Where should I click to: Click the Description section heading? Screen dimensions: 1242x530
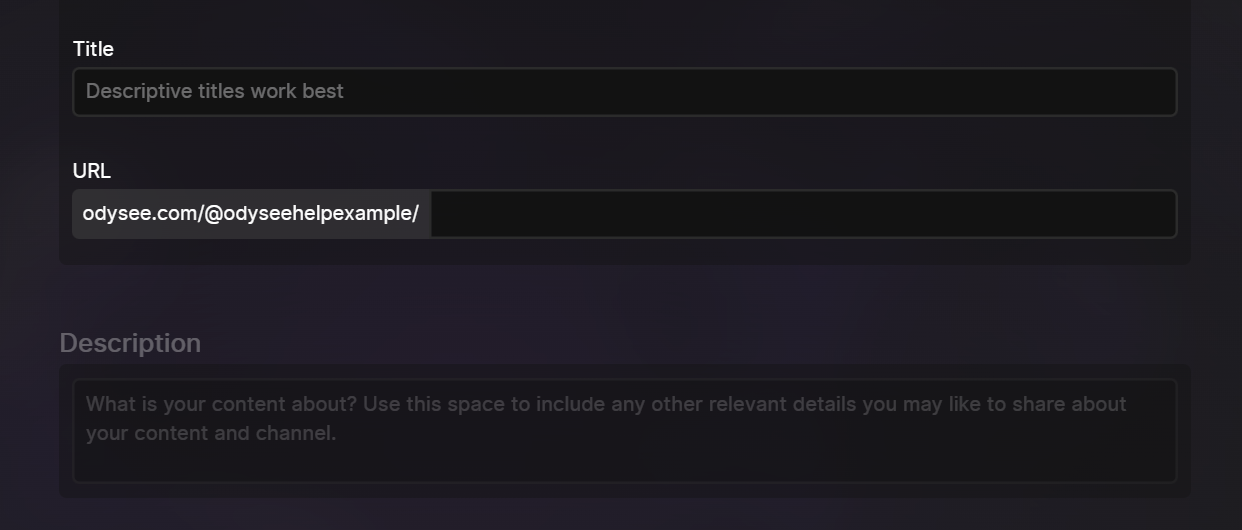click(x=130, y=343)
